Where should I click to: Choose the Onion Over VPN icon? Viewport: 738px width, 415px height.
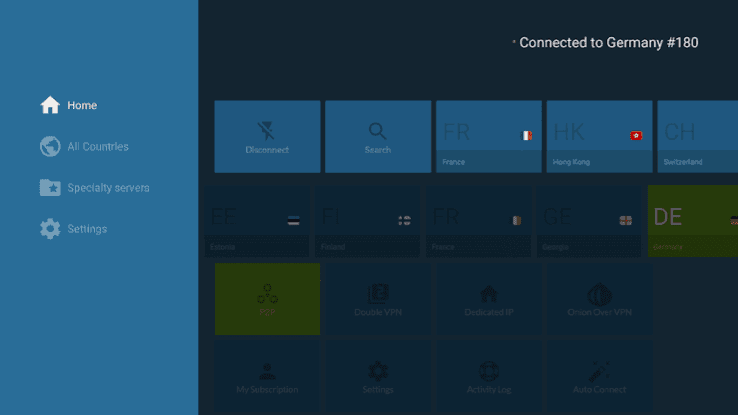click(x=599, y=294)
